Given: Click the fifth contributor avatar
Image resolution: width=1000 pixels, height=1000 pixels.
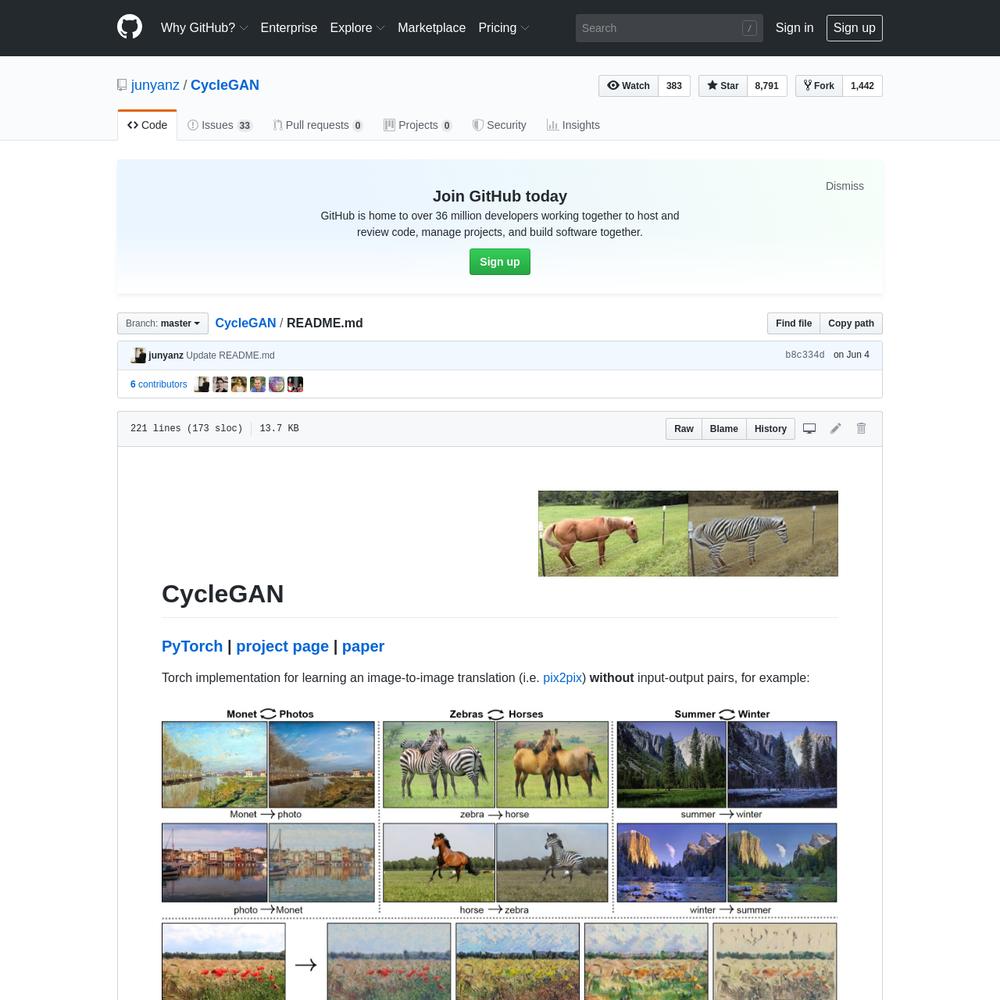Looking at the screenshot, I should tap(276, 384).
